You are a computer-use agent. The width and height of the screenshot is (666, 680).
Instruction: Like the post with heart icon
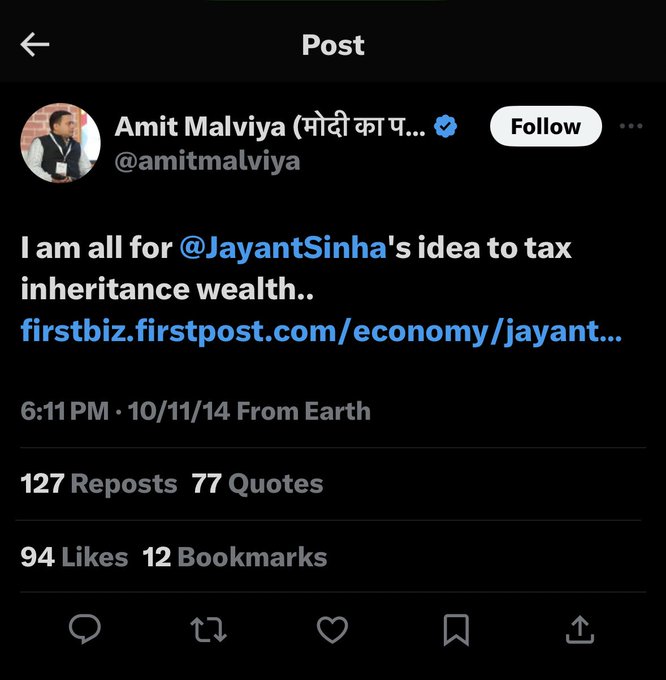coord(332,628)
